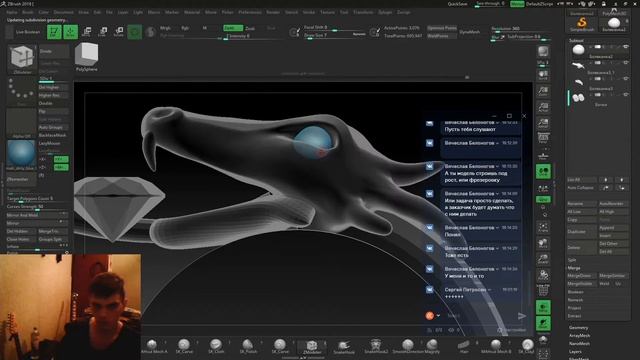Toggle the Zadd button

[233, 28]
